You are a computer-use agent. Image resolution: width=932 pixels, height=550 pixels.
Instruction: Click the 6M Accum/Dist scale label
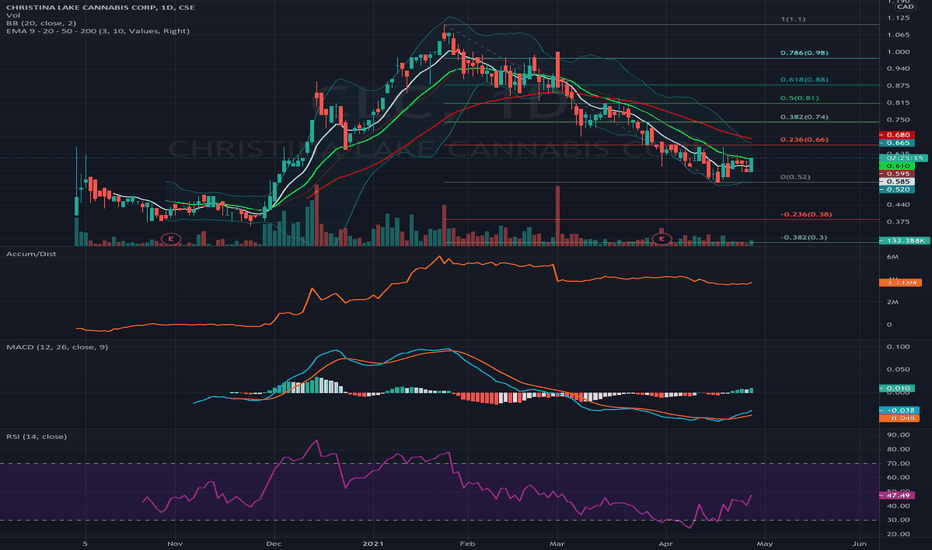coord(892,257)
